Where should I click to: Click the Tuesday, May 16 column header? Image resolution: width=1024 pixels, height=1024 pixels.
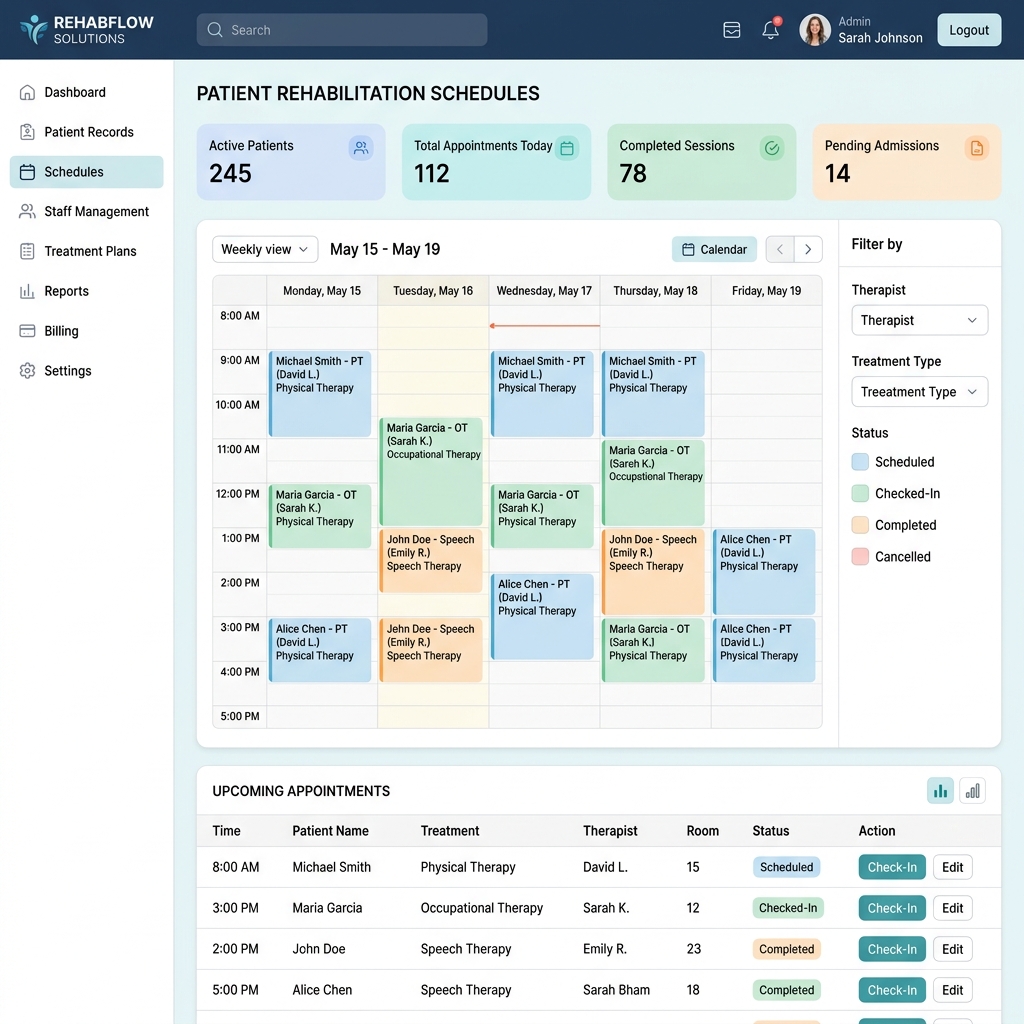pos(433,291)
